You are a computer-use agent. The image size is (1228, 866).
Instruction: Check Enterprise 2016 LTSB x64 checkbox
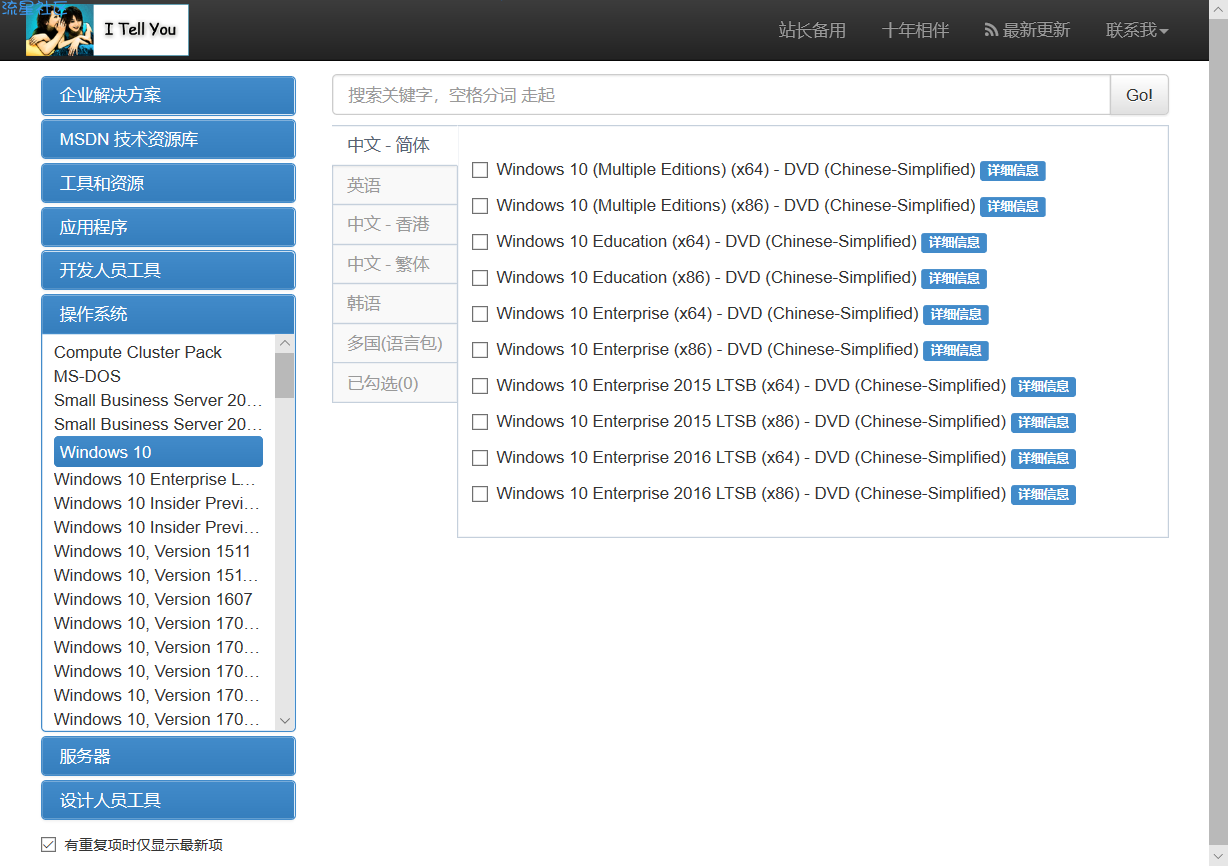(480, 458)
